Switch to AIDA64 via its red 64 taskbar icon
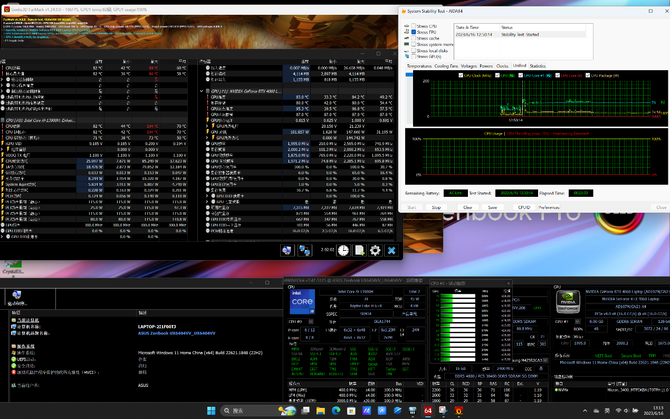The width and height of the screenshot is (670, 419). click(428, 410)
